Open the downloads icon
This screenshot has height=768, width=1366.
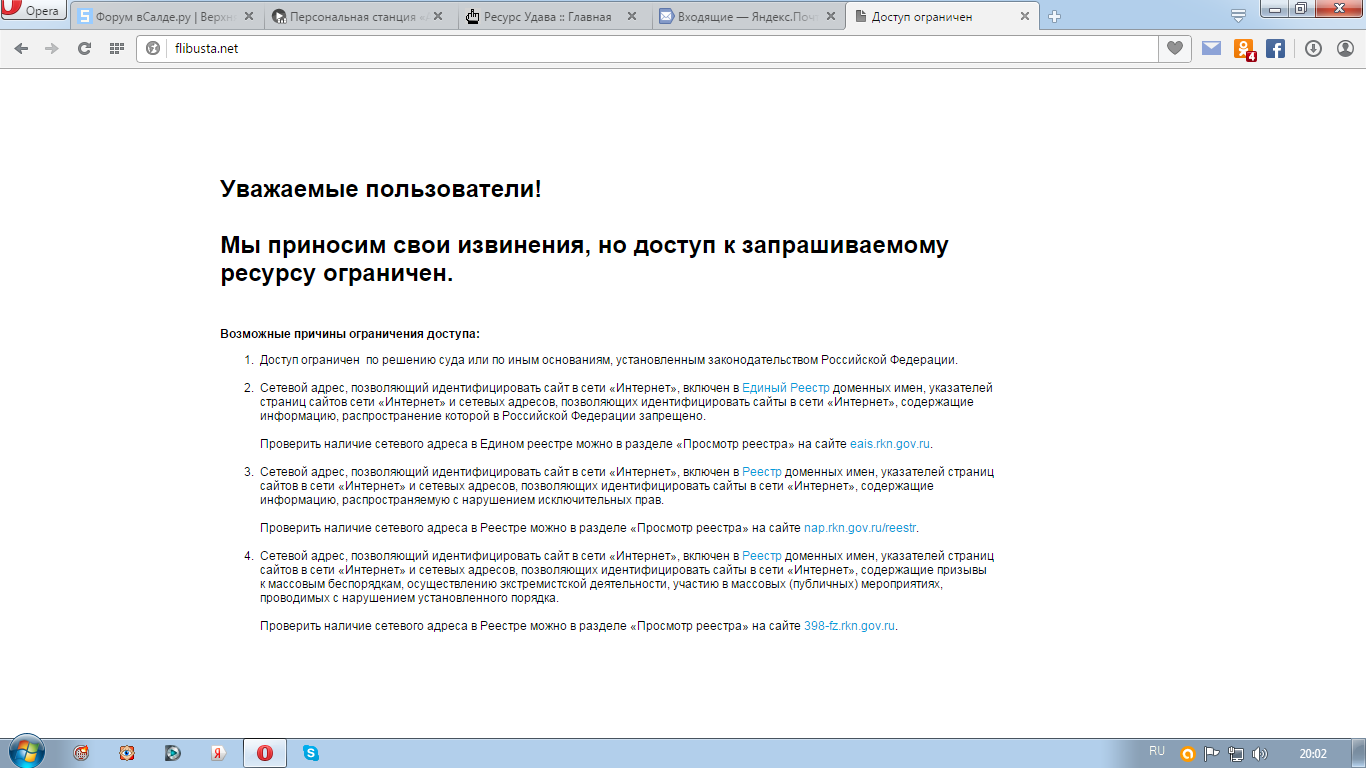point(1313,48)
